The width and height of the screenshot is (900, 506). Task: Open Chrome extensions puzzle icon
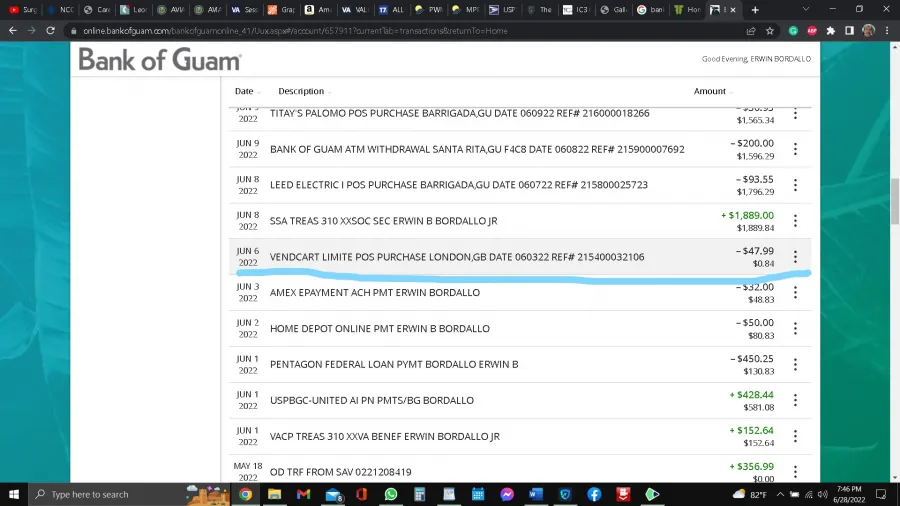pos(831,31)
